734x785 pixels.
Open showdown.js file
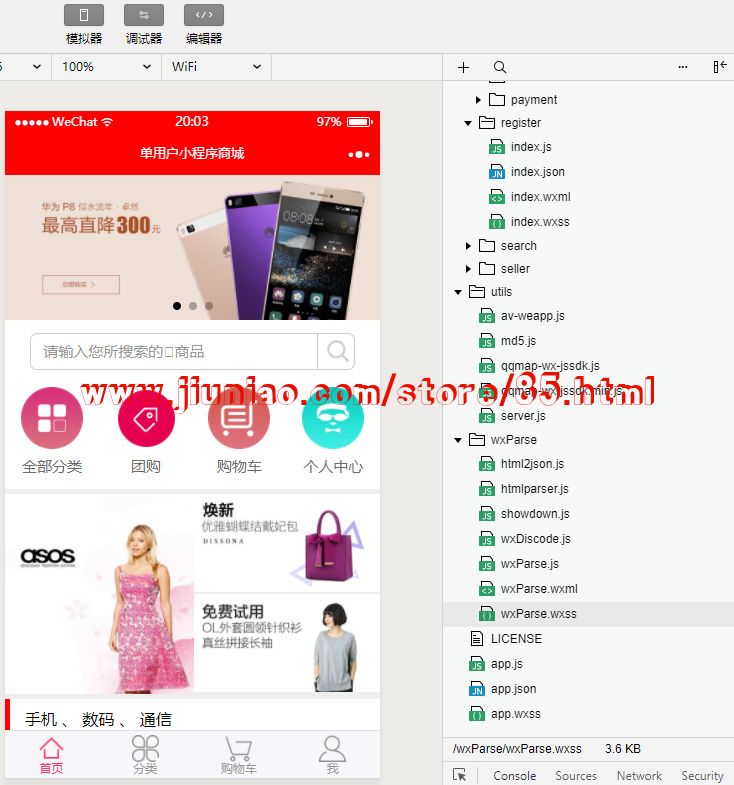pos(524,514)
